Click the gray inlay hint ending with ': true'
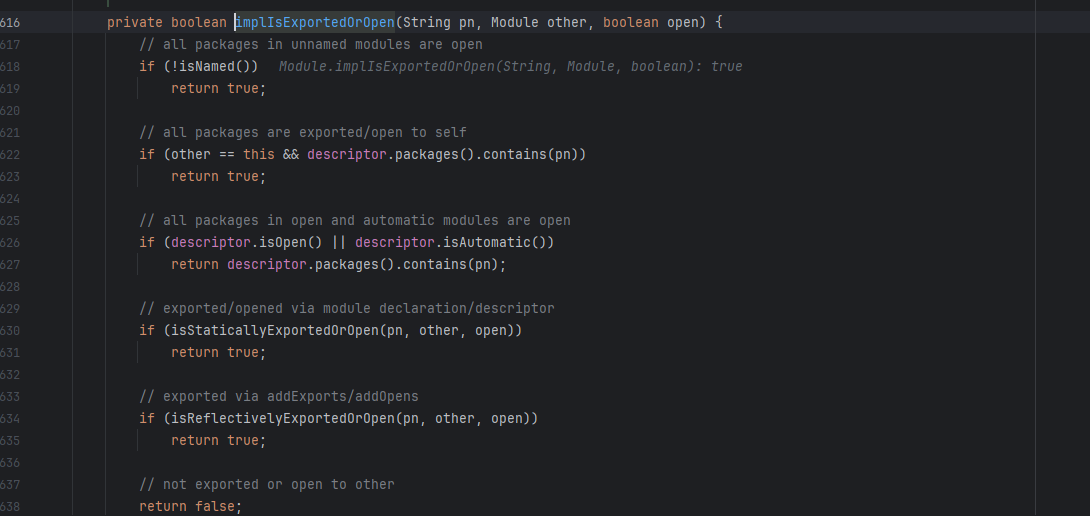The width and height of the screenshot is (1090, 516). coord(511,67)
